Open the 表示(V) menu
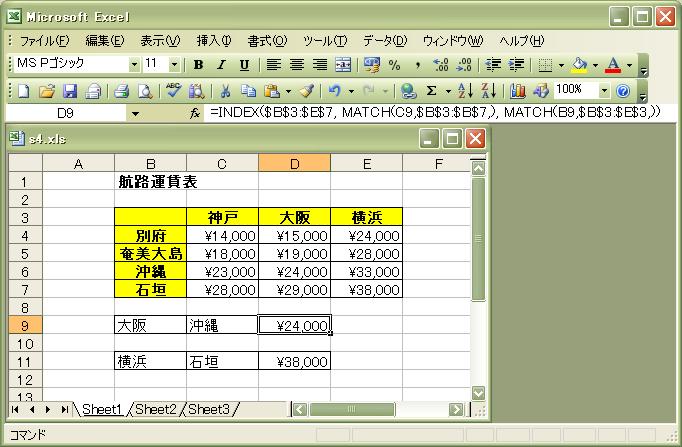 [x=160, y=41]
